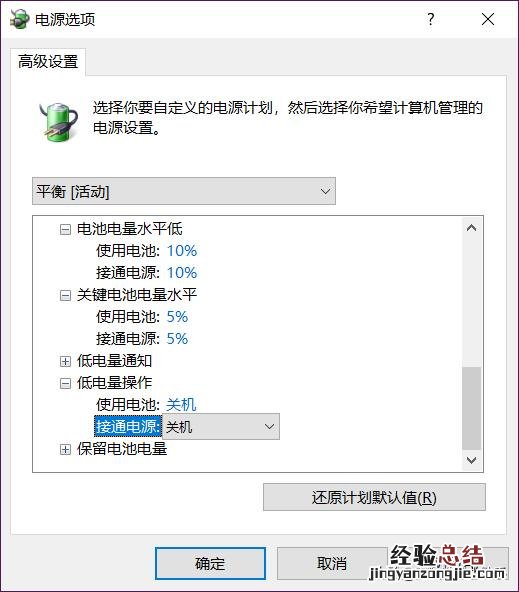The image size is (519, 592).
Task: Select the highlighted 接通电源 tree item
Action: tap(128, 427)
